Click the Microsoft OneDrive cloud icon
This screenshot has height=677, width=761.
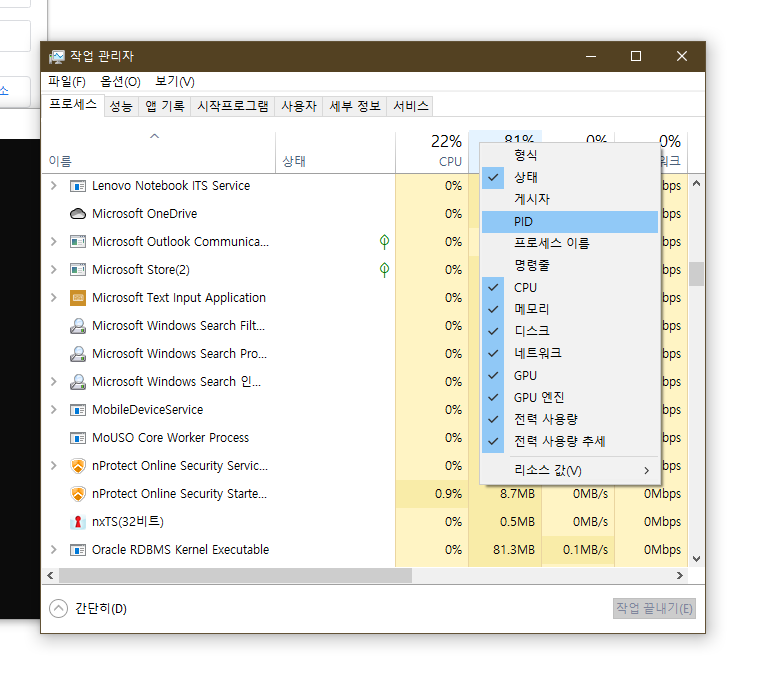(78, 214)
